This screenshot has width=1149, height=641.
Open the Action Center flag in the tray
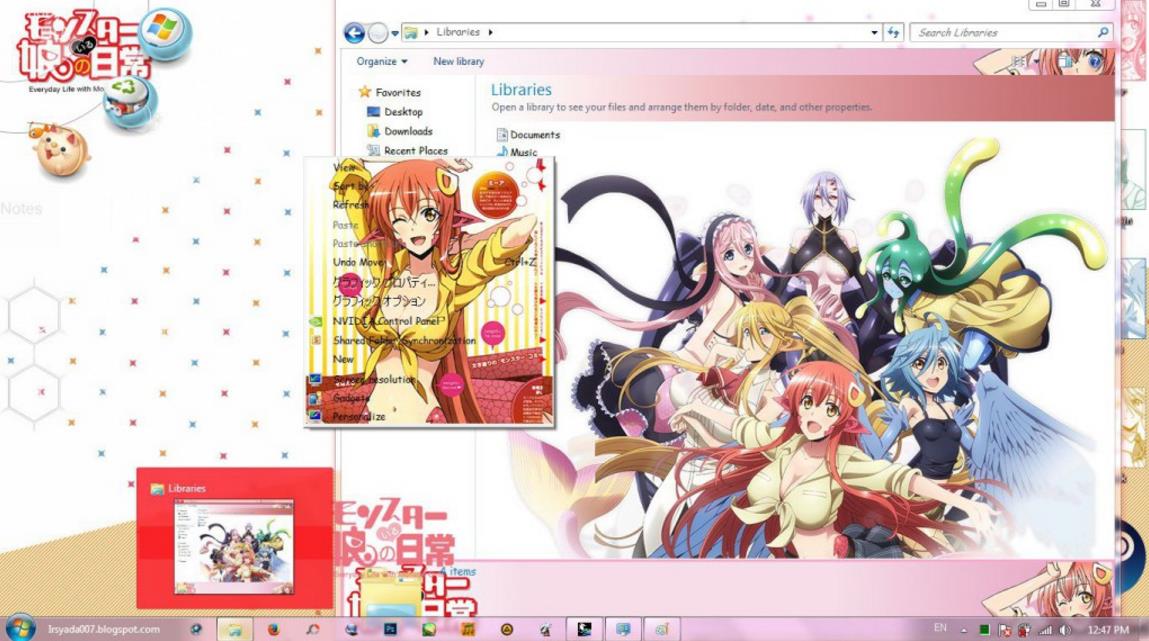pos(1005,630)
